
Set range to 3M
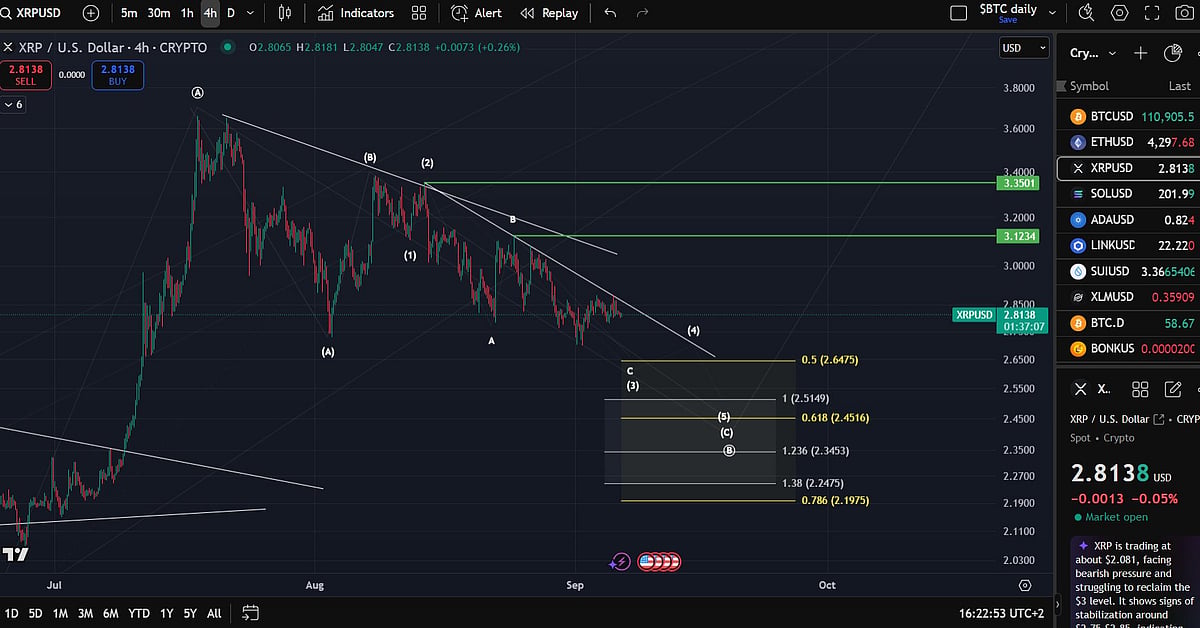click(x=85, y=613)
